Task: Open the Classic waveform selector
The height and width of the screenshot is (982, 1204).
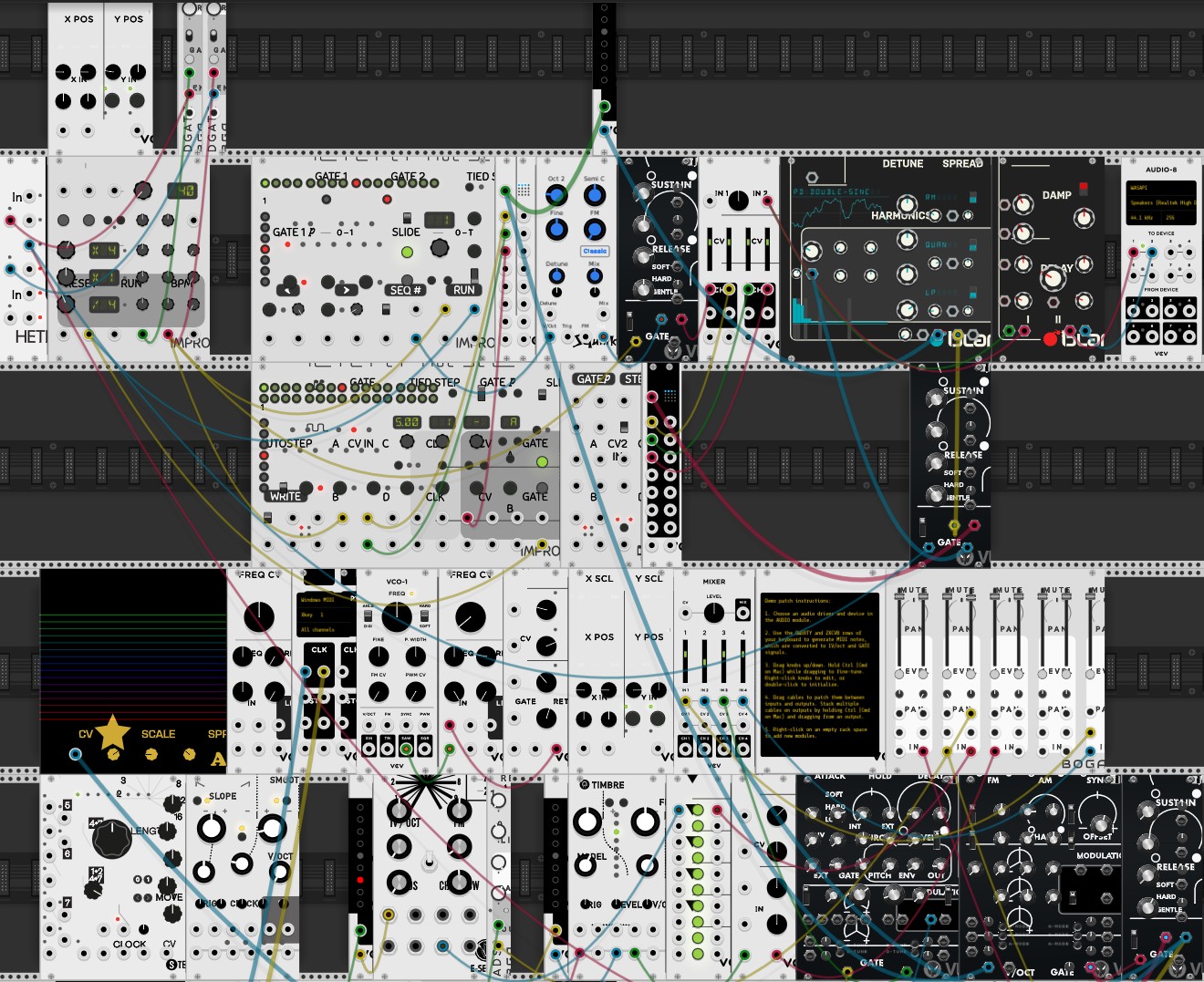Action: [595, 251]
